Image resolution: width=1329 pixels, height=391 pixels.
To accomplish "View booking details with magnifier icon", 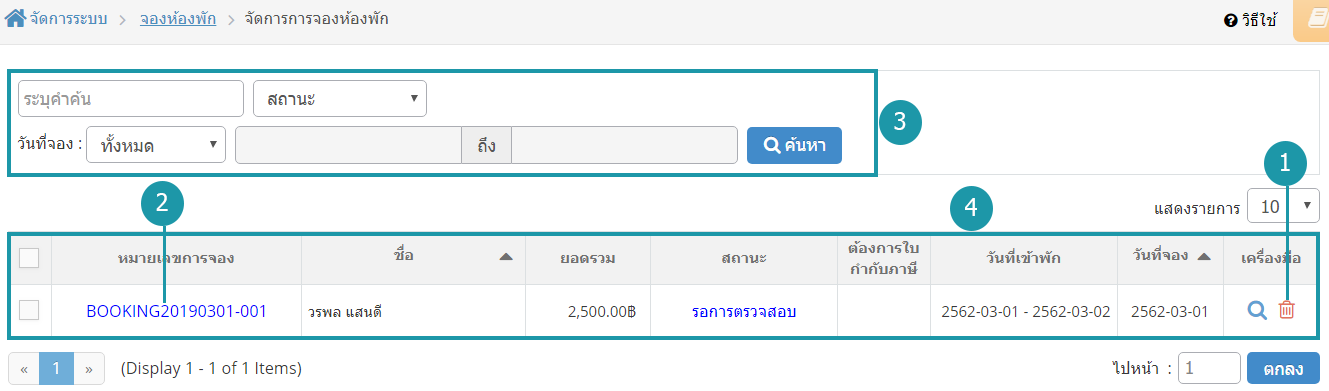I will 1257,311.
